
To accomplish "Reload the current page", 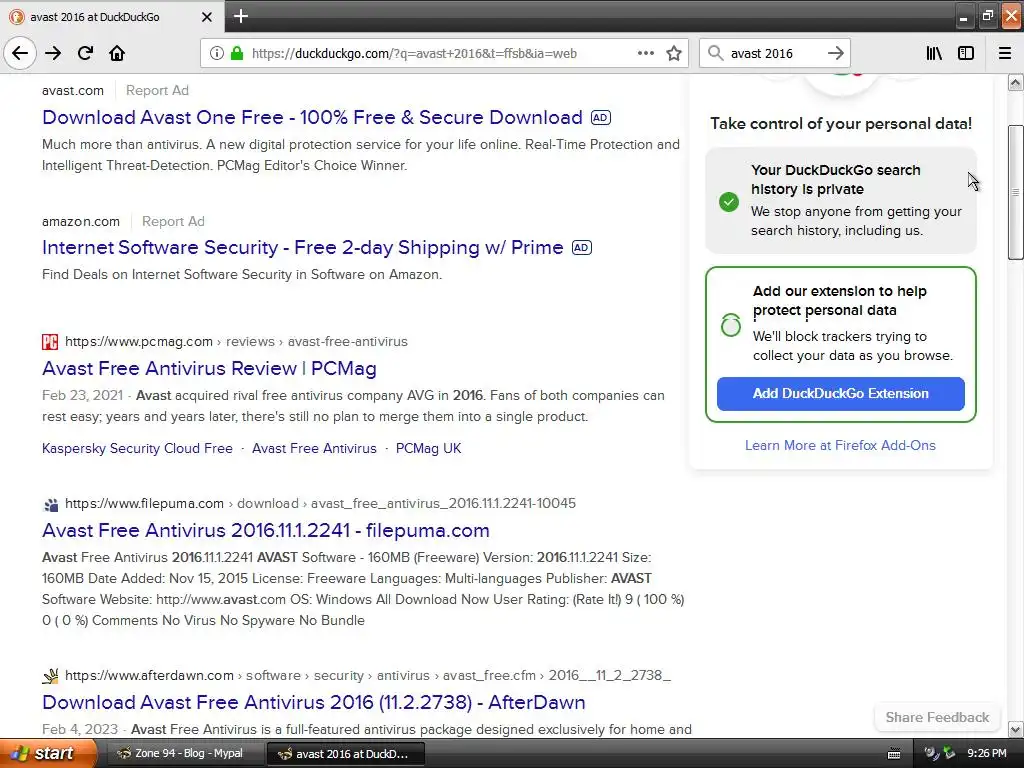I will coord(85,53).
